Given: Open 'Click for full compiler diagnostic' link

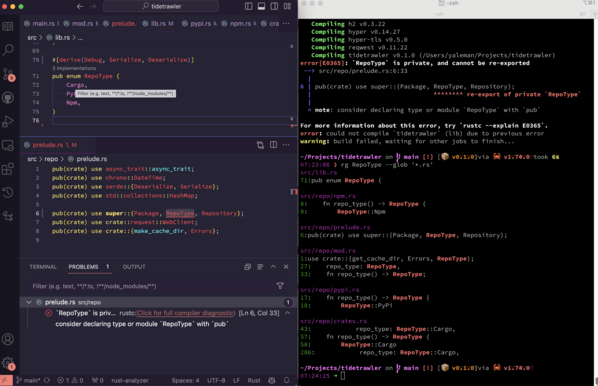Looking at the screenshot, I should pyautogui.click(x=185, y=313).
